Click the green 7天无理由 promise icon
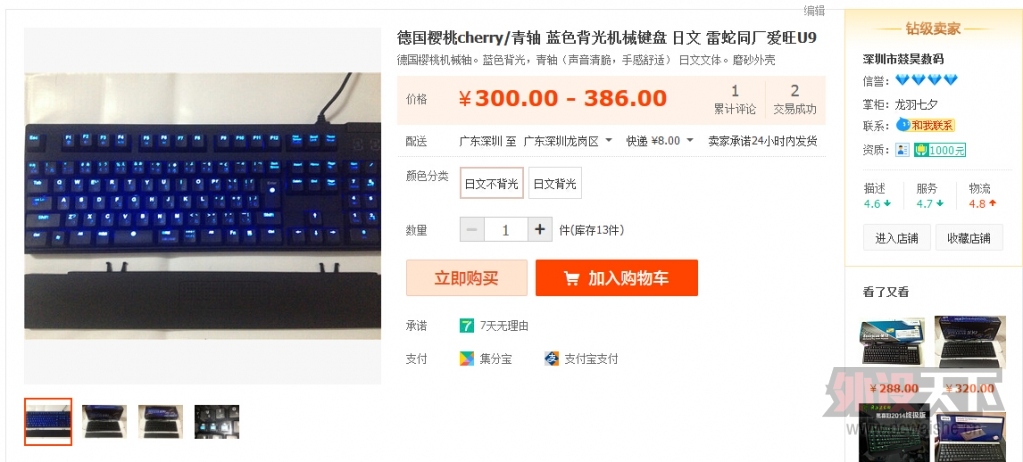 [x=466, y=326]
